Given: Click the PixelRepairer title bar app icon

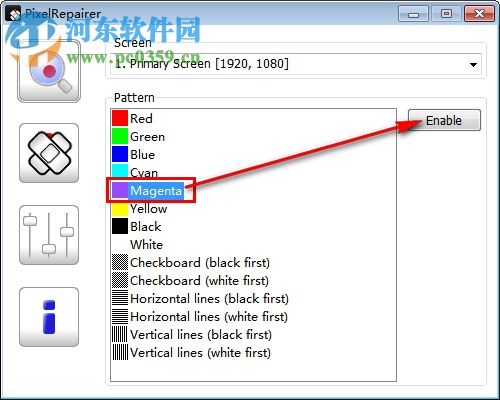Looking at the screenshot, I should [13, 14].
